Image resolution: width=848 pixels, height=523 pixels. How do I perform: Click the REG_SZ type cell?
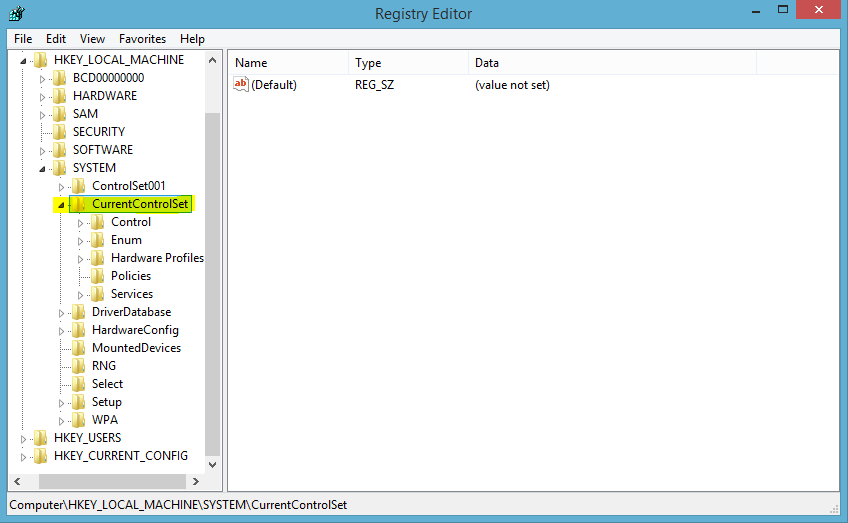(x=374, y=85)
